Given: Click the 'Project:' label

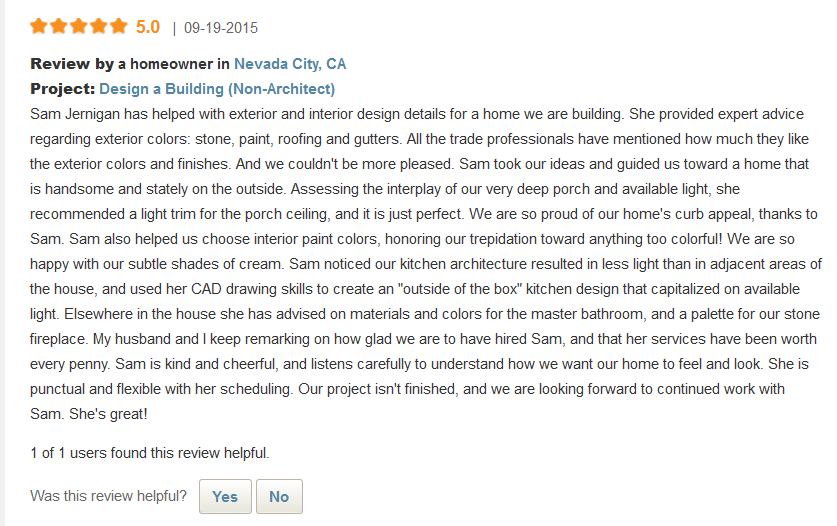Looking at the screenshot, I should tap(62, 89).
